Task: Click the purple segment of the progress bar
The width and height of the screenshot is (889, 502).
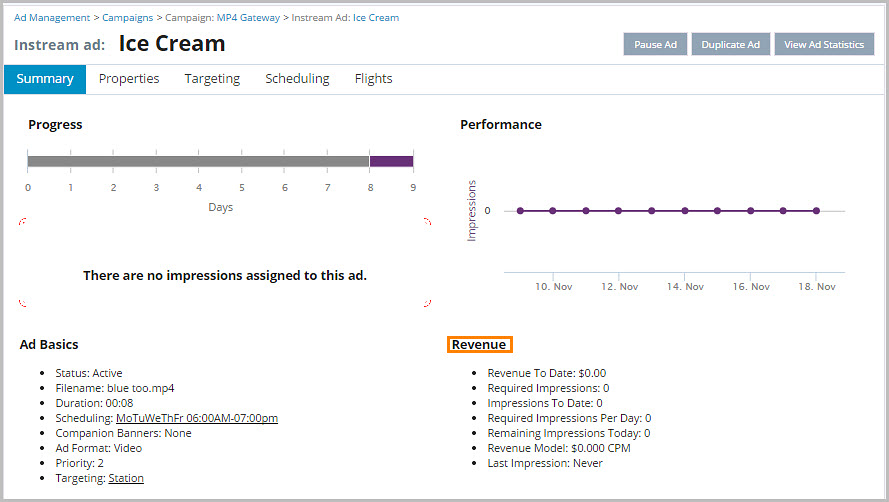Action: (391, 161)
